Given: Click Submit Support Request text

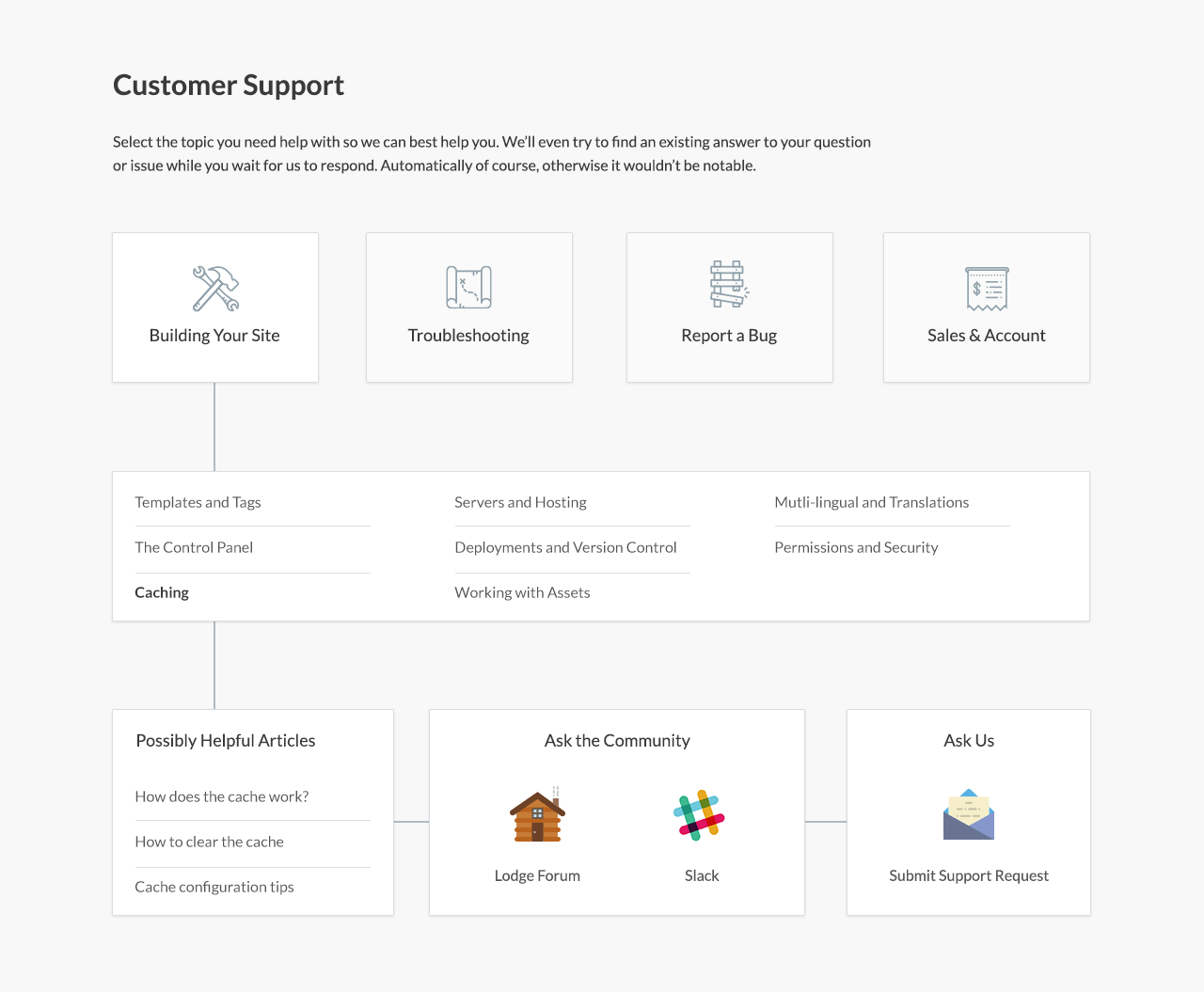Looking at the screenshot, I should pyautogui.click(x=969, y=875).
